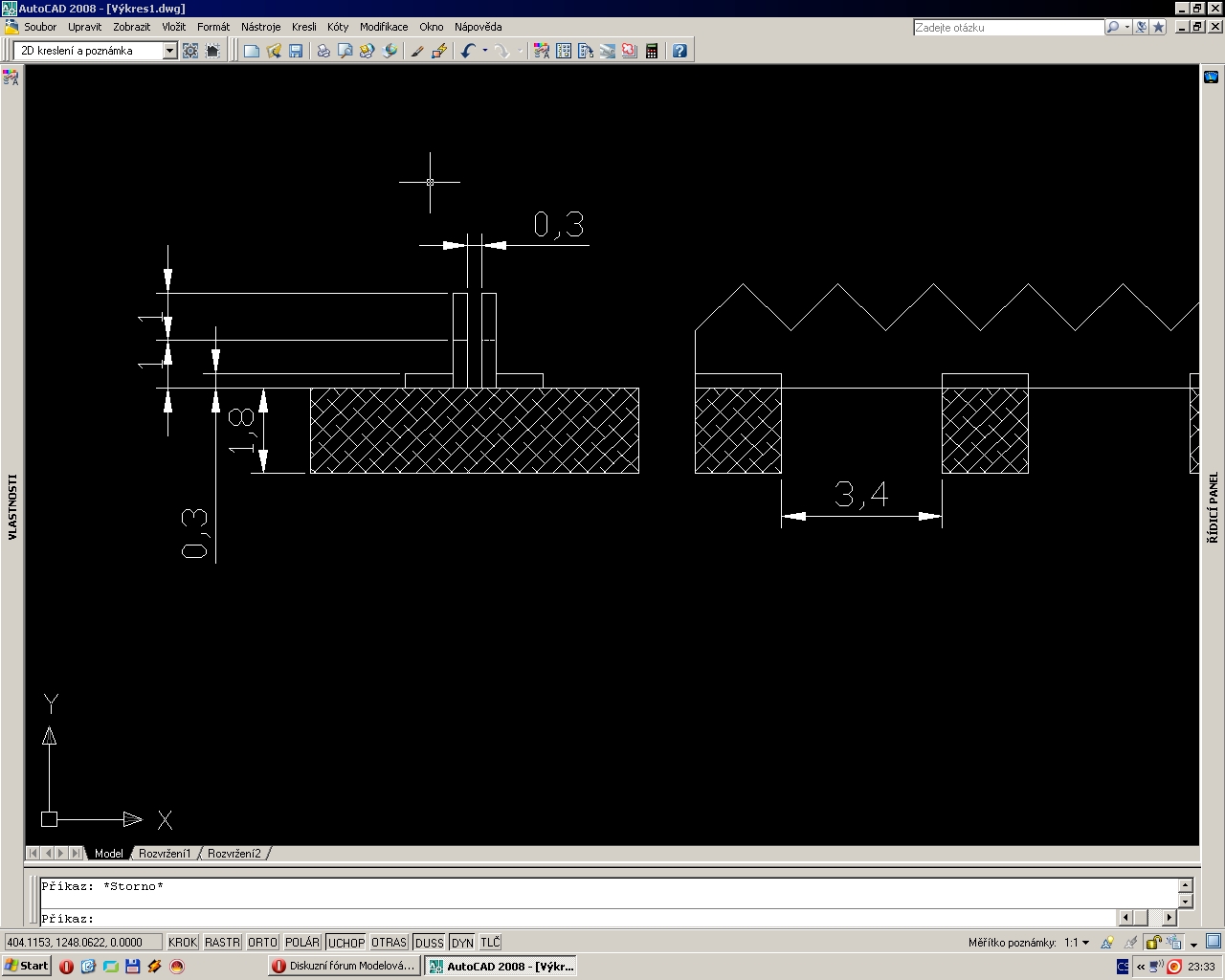Click the Plot printer icon
The height and width of the screenshot is (980, 1225).
[323, 51]
